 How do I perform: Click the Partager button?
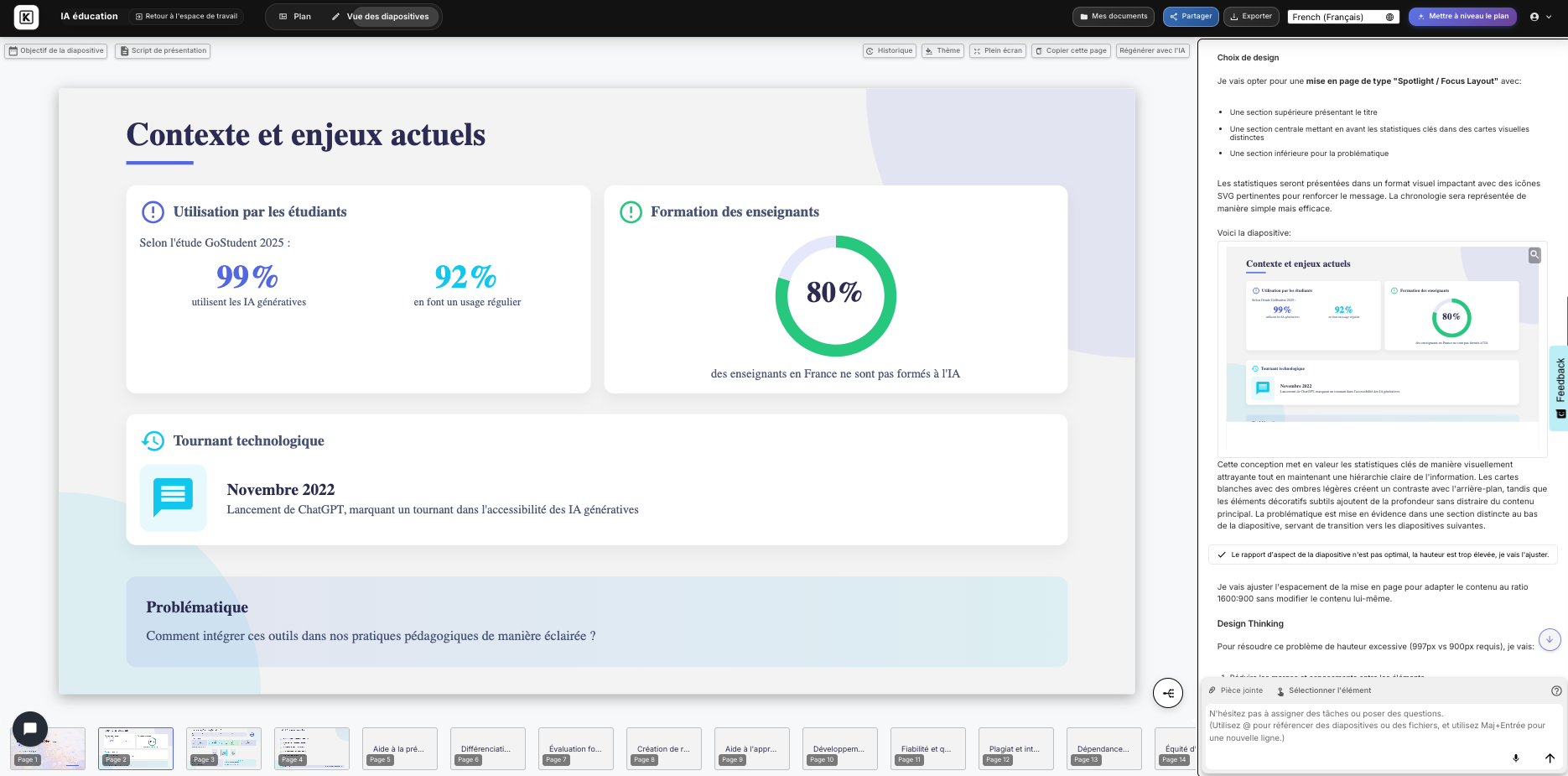pyautogui.click(x=1191, y=17)
